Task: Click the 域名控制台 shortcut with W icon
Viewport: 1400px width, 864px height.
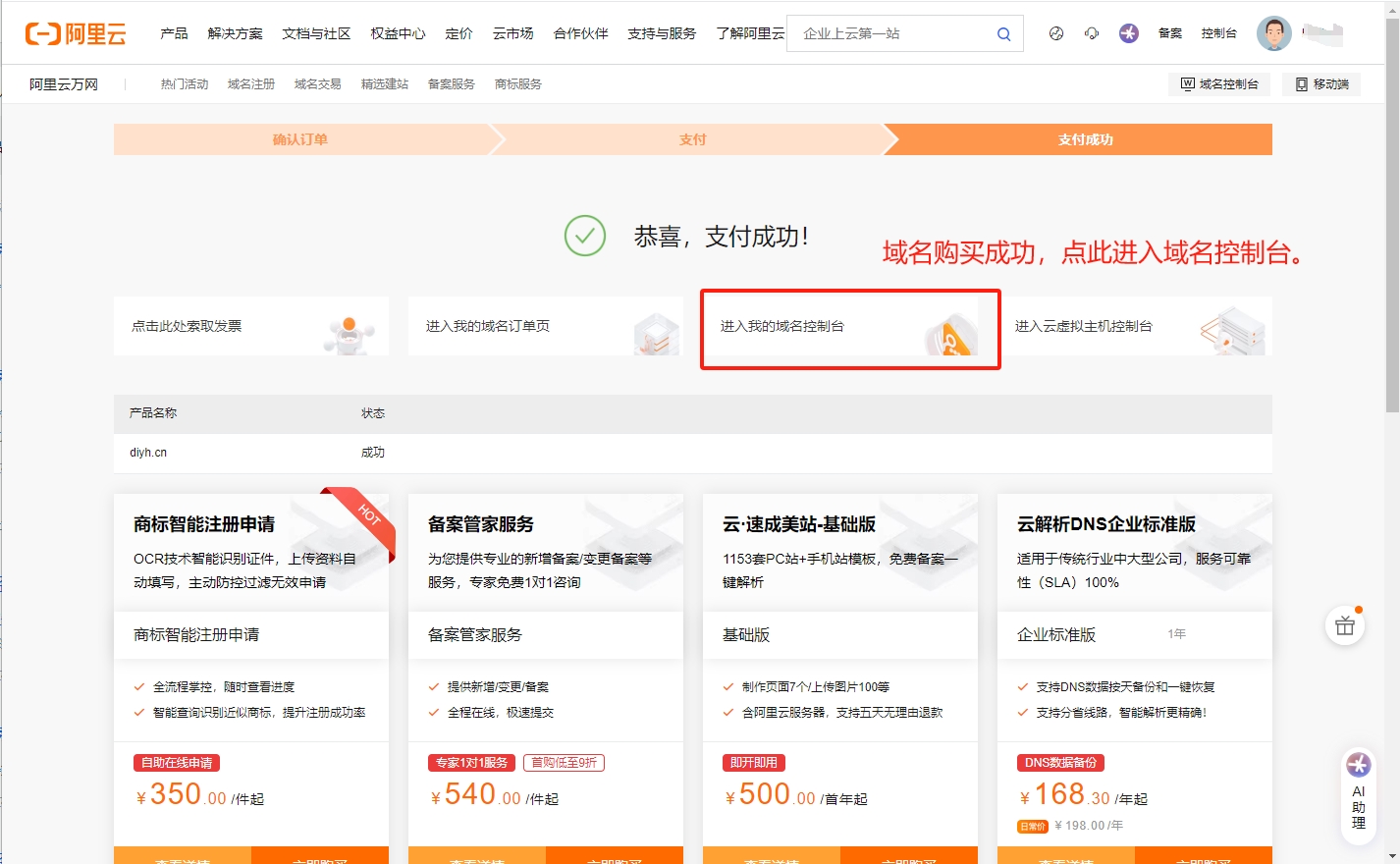Action: point(1218,83)
